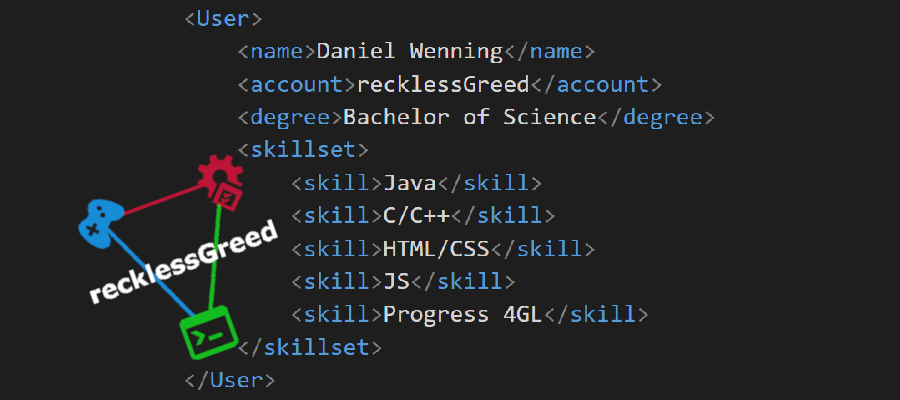The image size is (900, 400).
Task: Click the red line joining gamepad and gear
Action: pyautogui.click(x=160, y=200)
